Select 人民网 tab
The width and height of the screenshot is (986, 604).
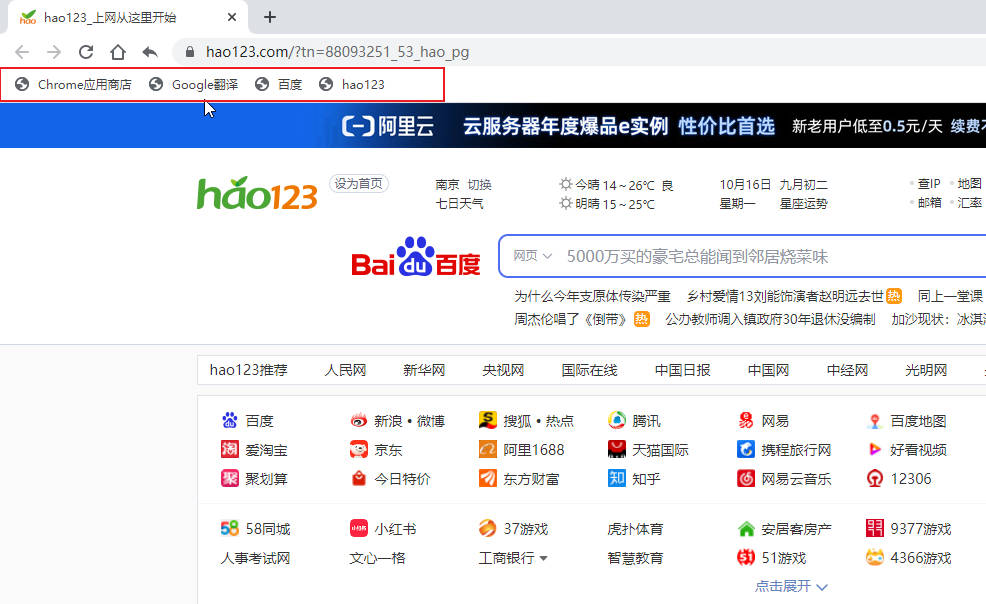pos(345,370)
